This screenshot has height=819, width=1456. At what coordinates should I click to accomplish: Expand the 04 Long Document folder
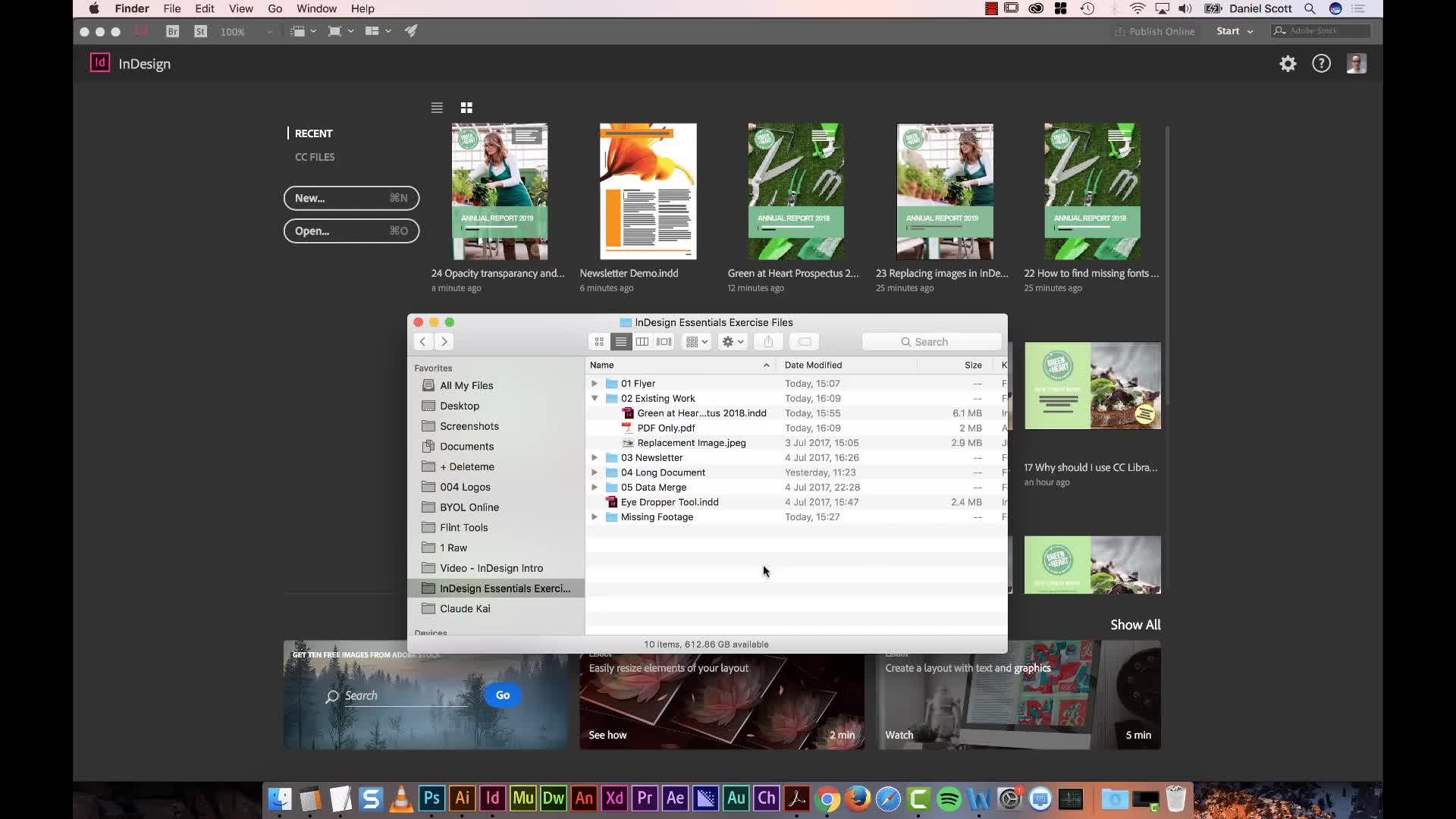pos(595,472)
